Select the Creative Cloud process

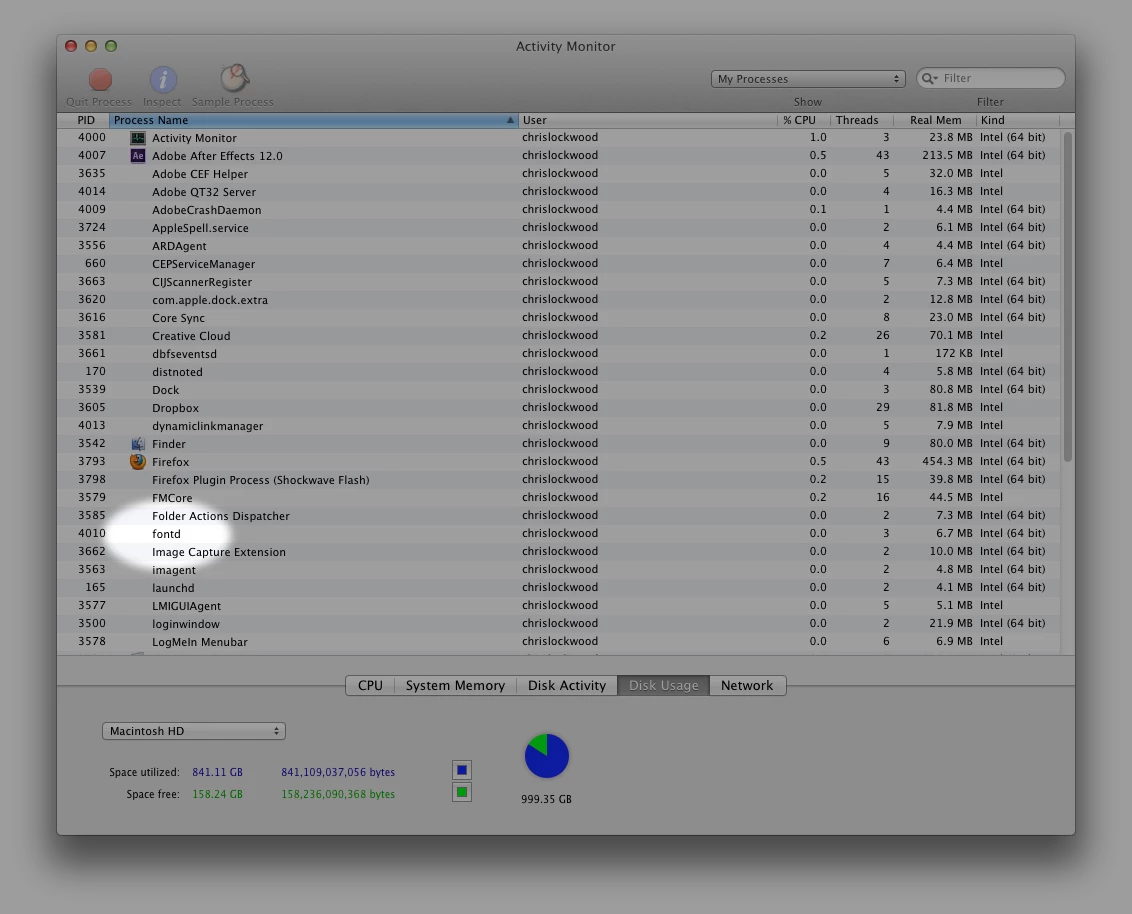tap(559, 336)
